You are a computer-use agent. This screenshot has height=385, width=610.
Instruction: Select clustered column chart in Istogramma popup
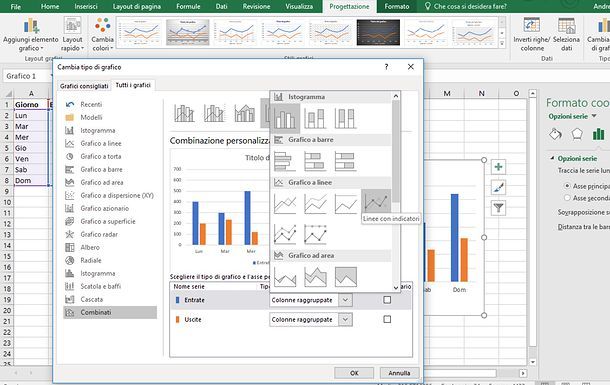(285, 118)
